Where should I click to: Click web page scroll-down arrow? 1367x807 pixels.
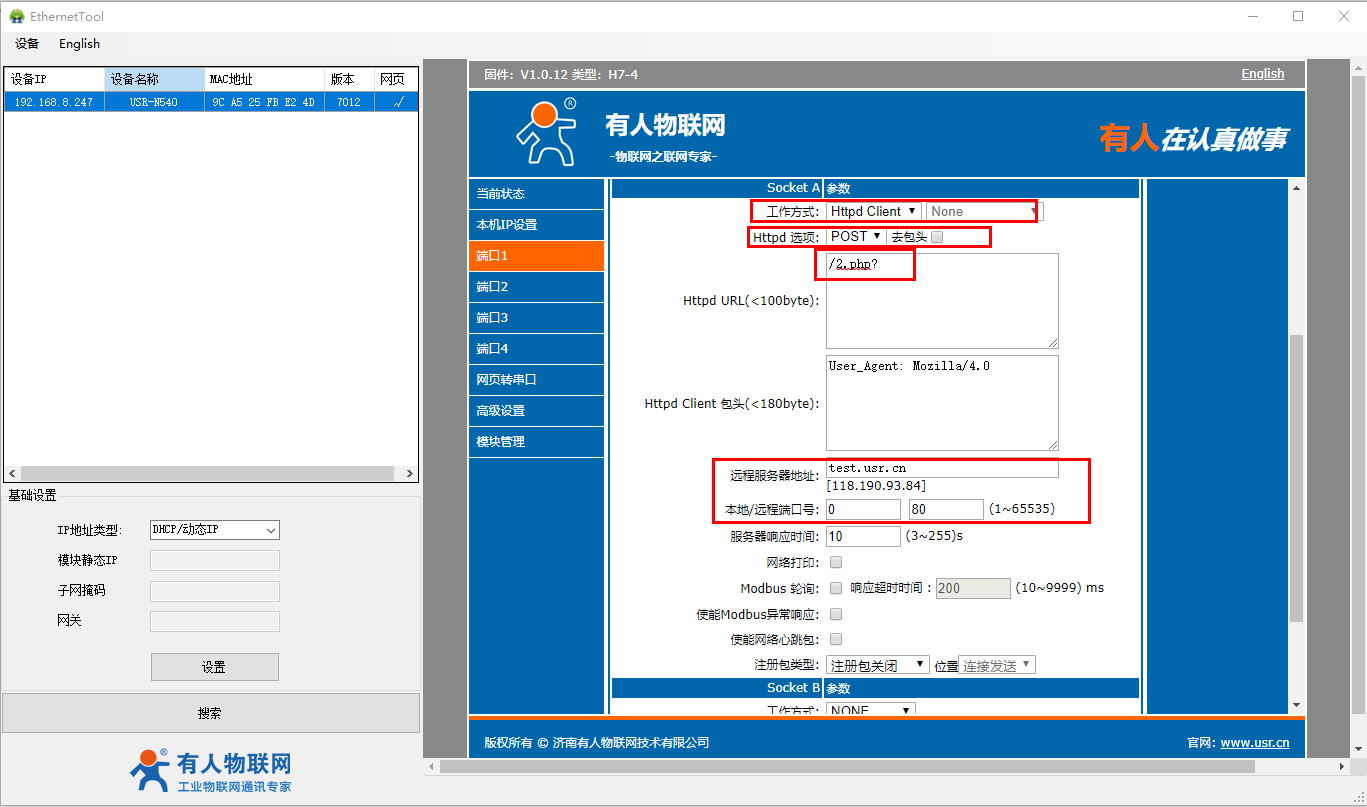(x=1297, y=705)
